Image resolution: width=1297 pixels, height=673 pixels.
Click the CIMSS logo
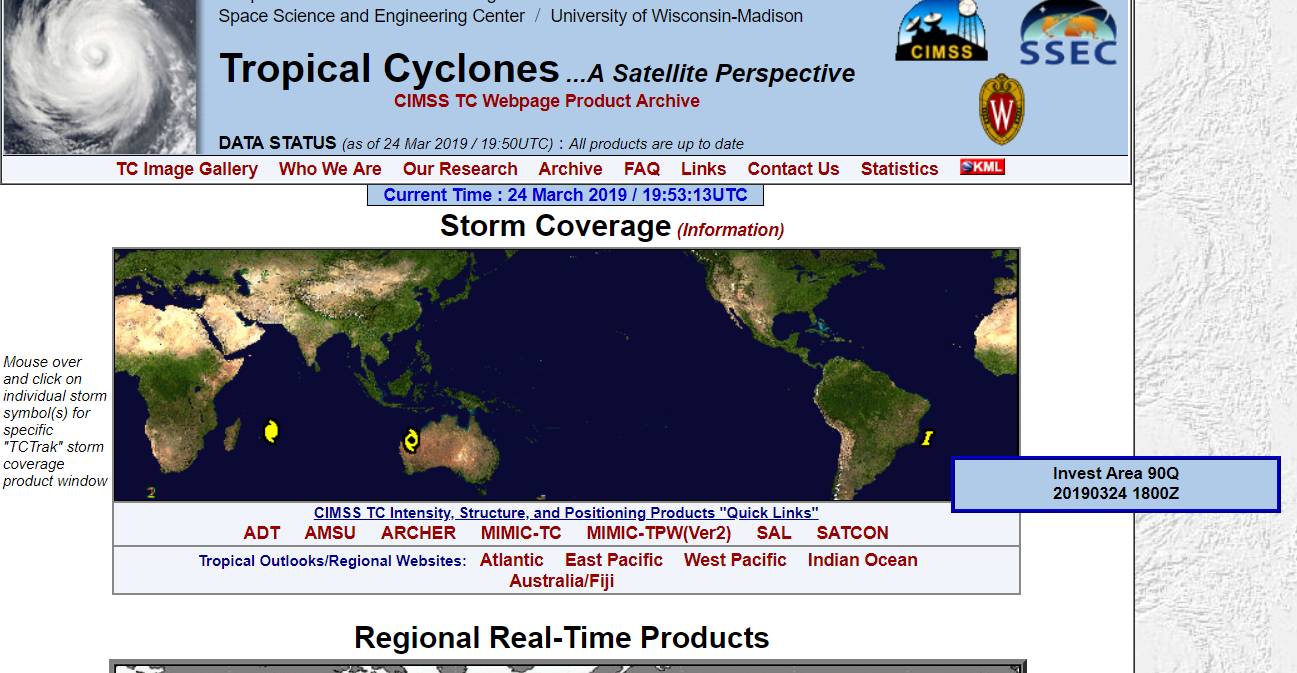point(941,32)
